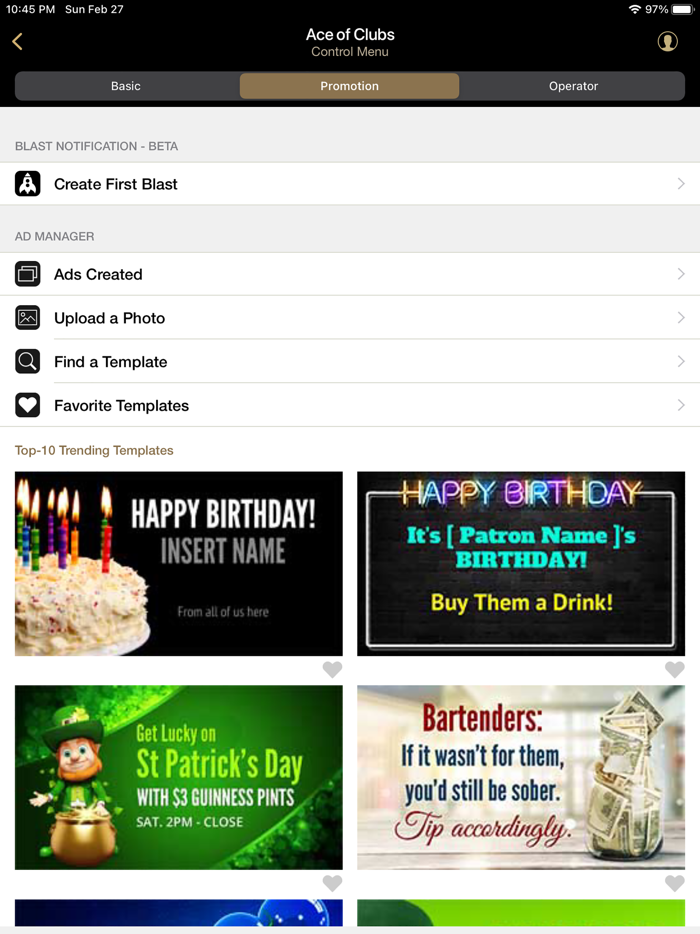Expand the Find a Template chevron
700x934 pixels.
[681, 362]
